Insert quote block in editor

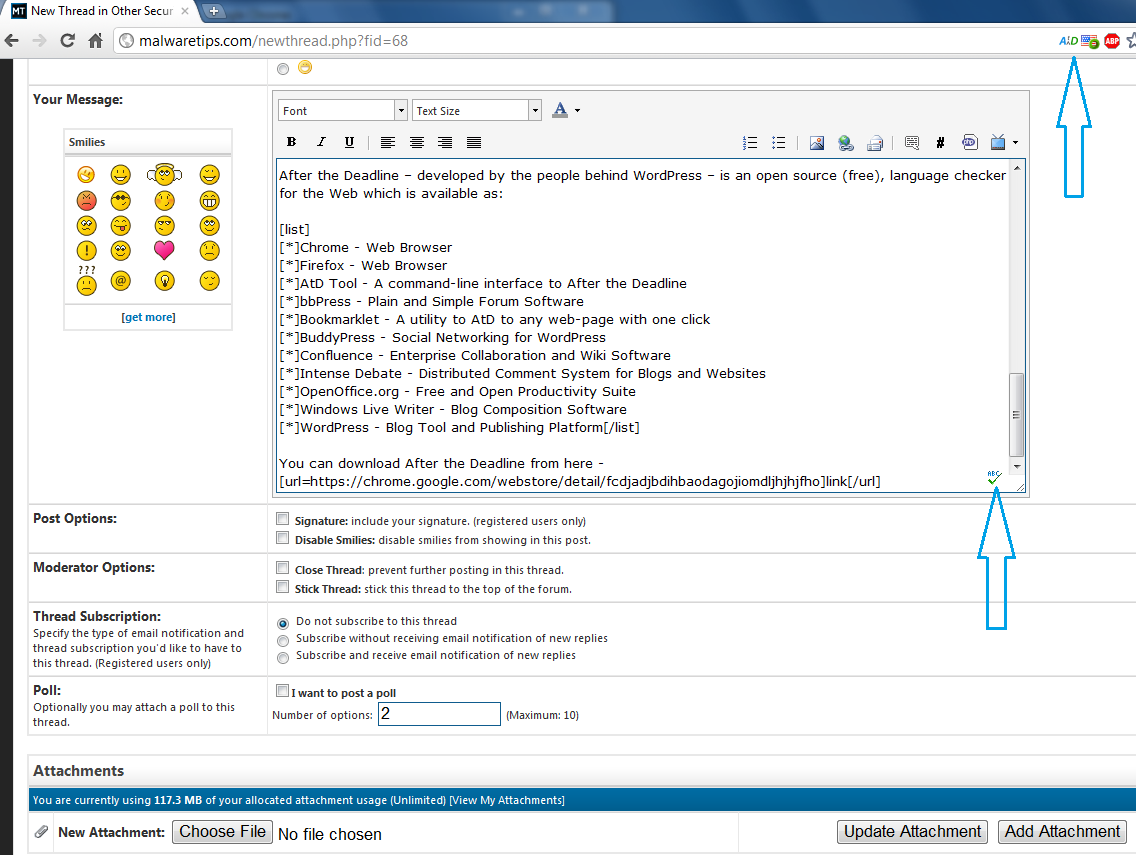pyautogui.click(x=912, y=143)
